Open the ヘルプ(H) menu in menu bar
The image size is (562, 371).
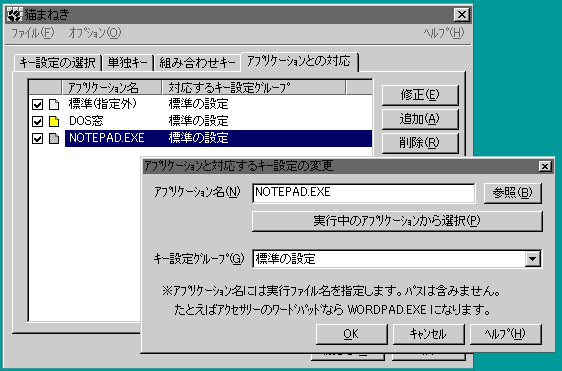click(x=443, y=33)
